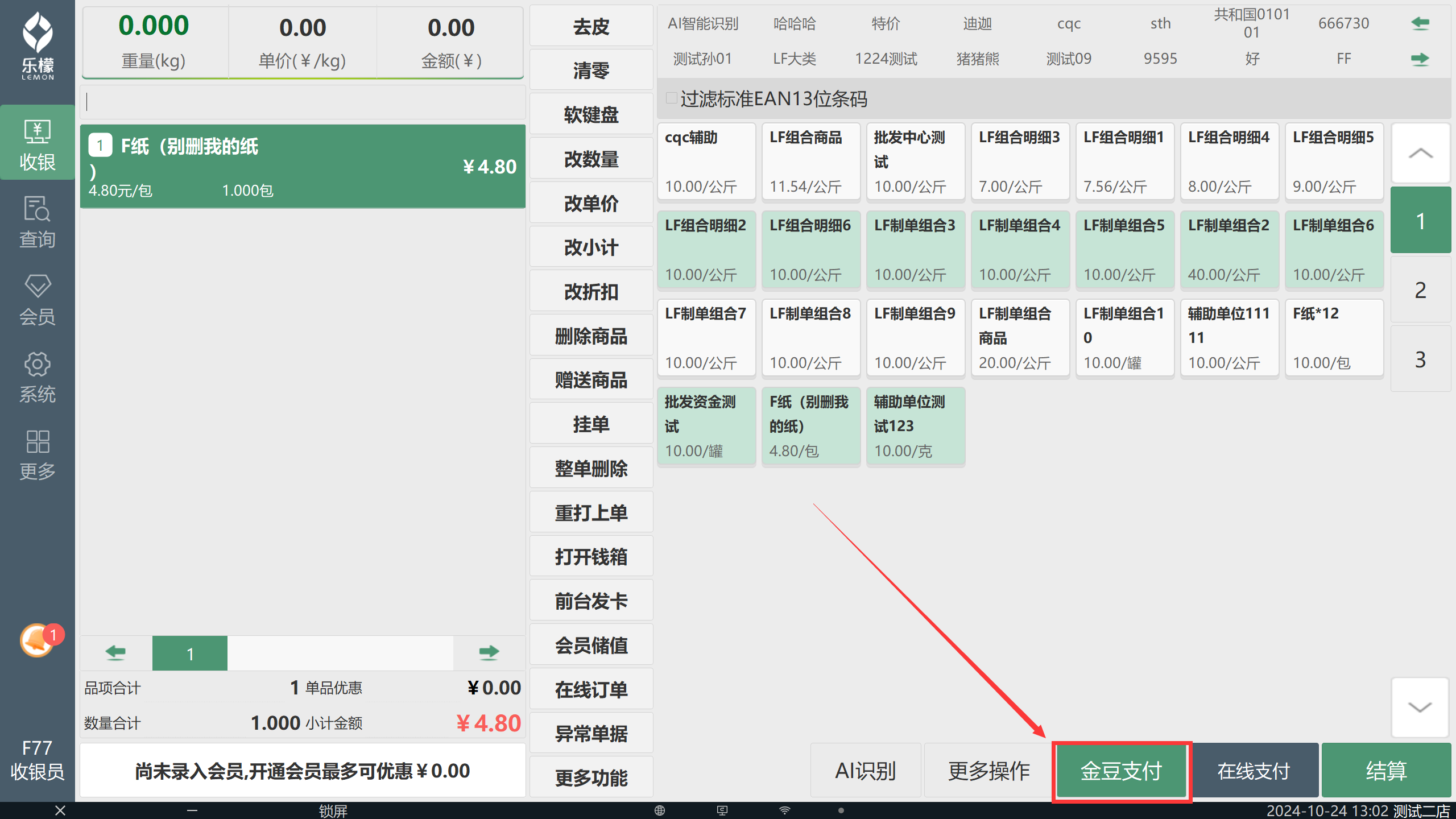Image resolution: width=1456 pixels, height=819 pixels.
Task: Select cart page 1 tab
Action: [190, 653]
